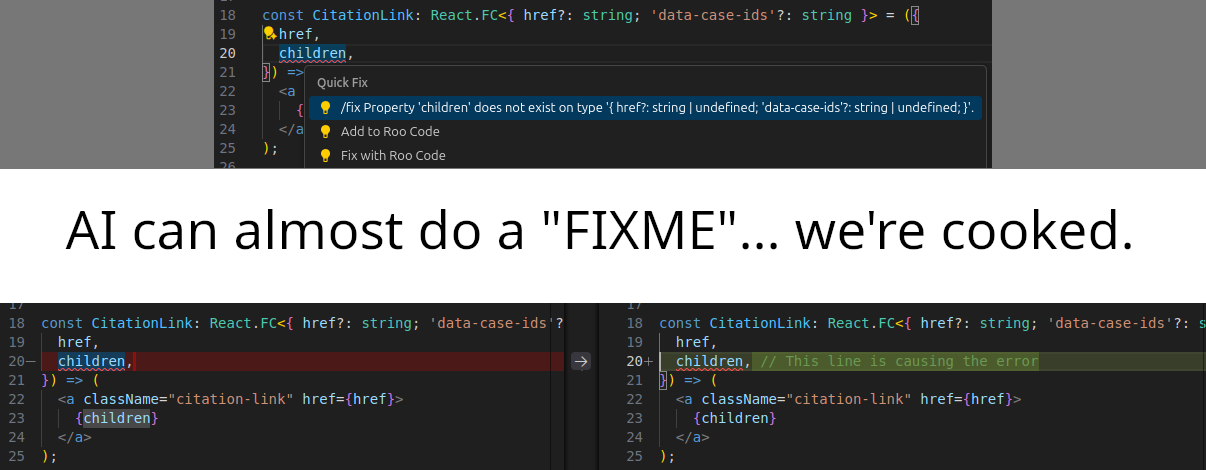This screenshot has width=1206, height=470.
Task: Choose Fix with Roo Code option
Action: click(393, 155)
